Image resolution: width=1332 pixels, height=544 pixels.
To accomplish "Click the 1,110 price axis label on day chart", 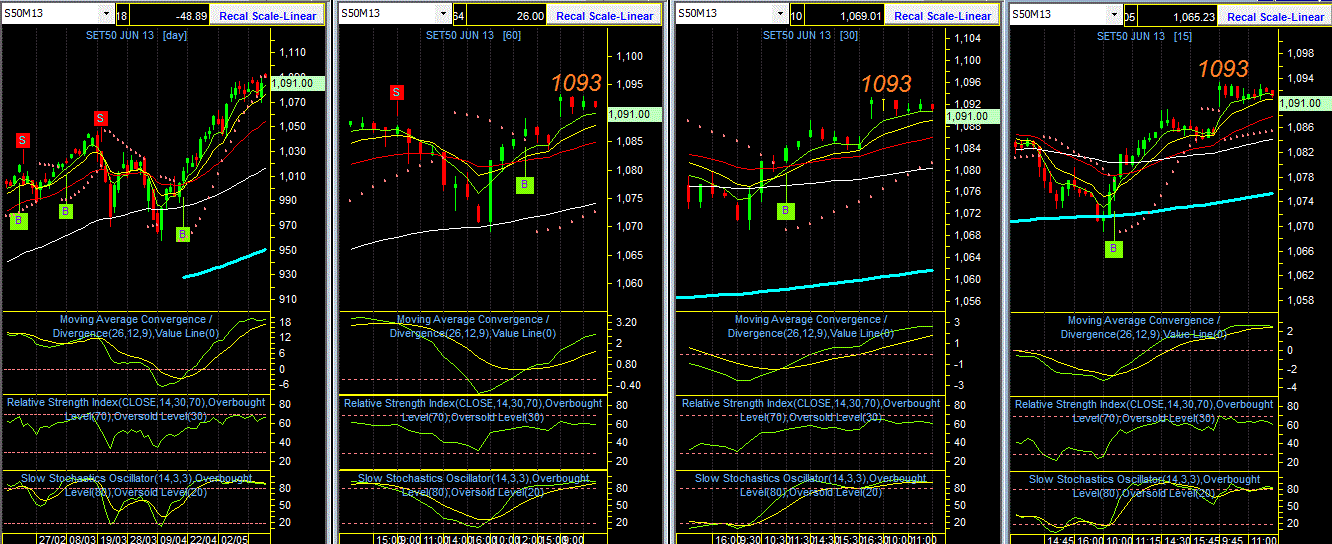I will click(293, 52).
